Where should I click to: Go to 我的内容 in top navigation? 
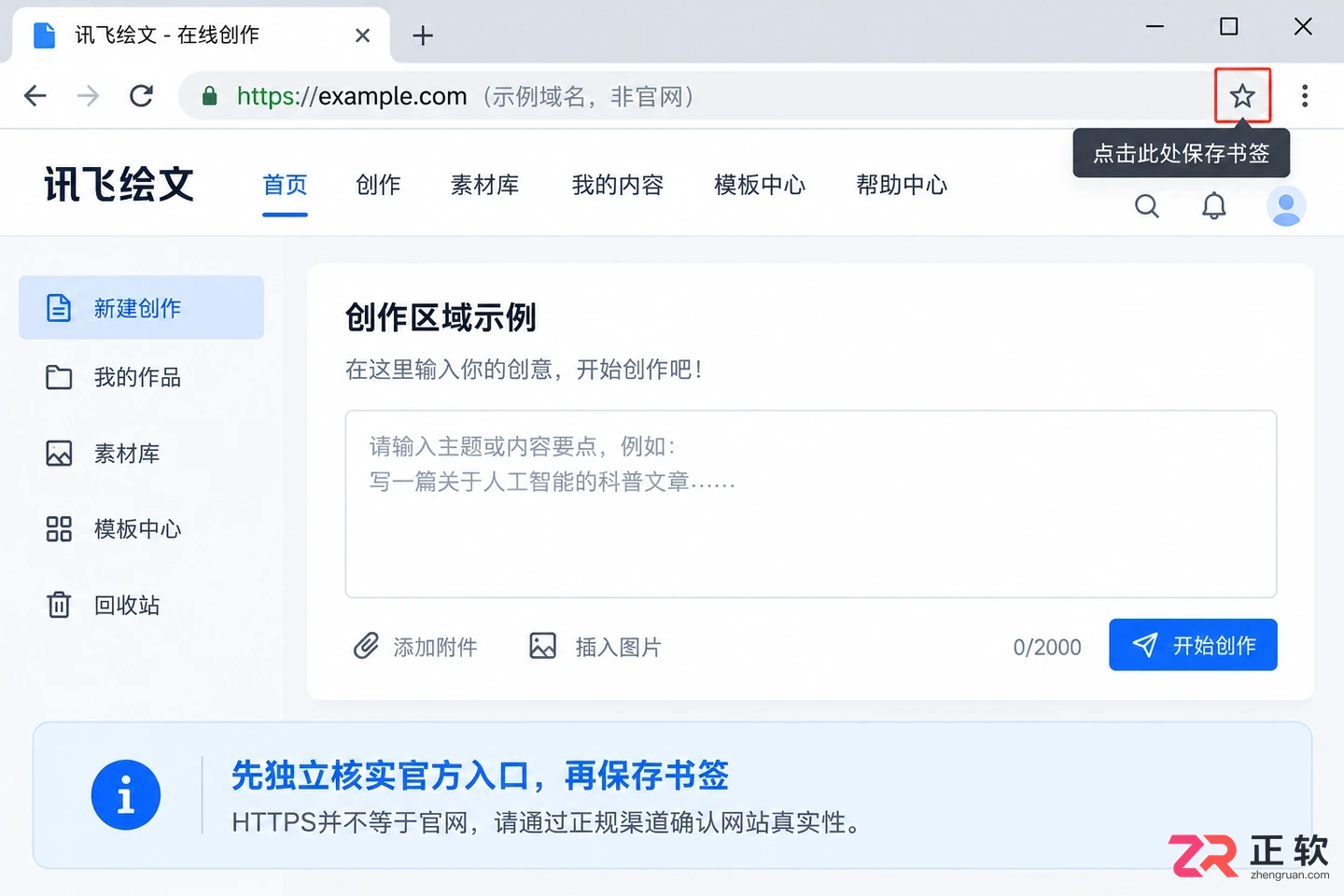618,185
